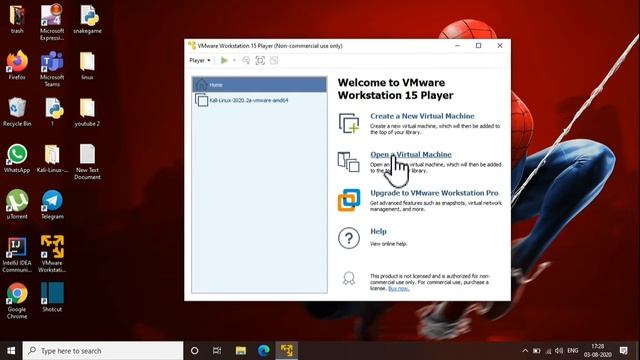This screenshot has width=640, height=360.
Task: Click the network tray icon
Action: coord(548,351)
